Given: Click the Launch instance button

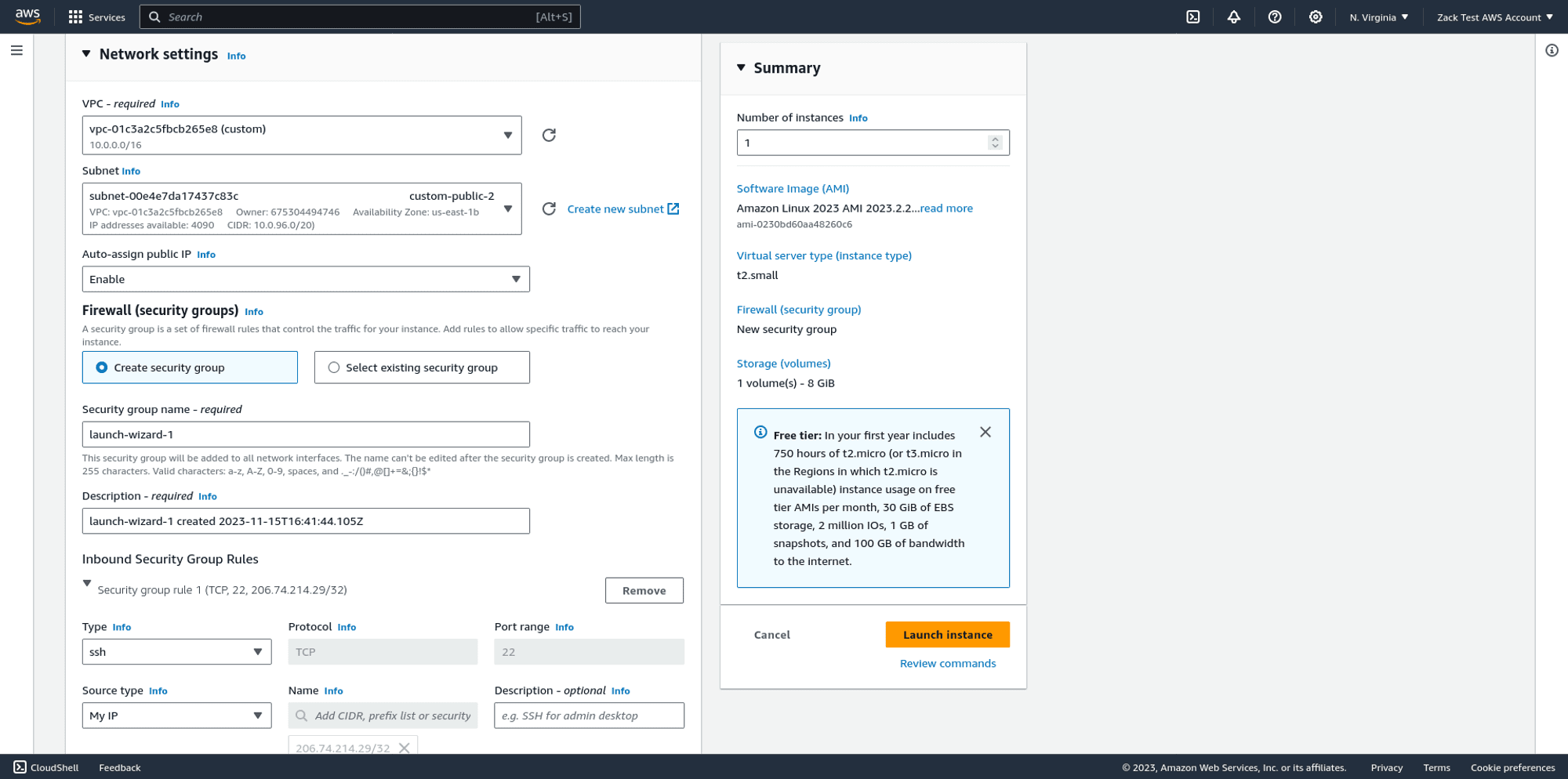Looking at the screenshot, I should [x=947, y=634].
